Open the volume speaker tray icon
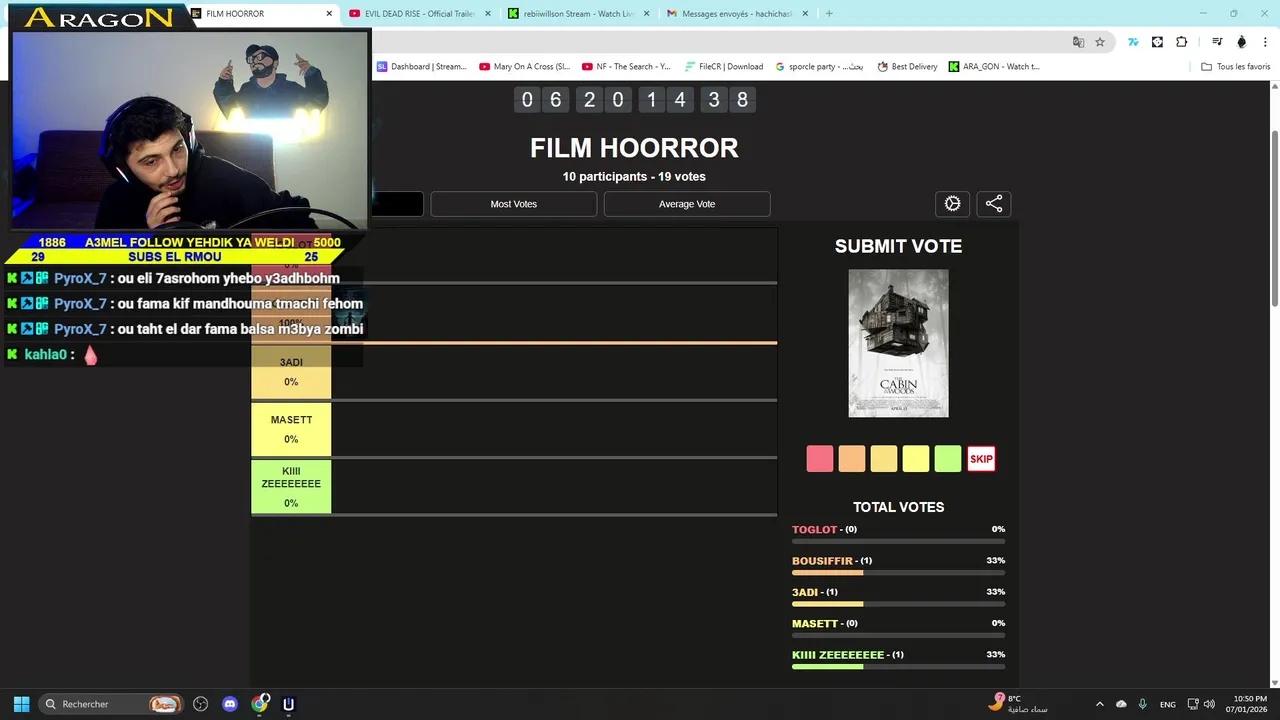Screen dimensions: 1280x720 coord(1209,704)
